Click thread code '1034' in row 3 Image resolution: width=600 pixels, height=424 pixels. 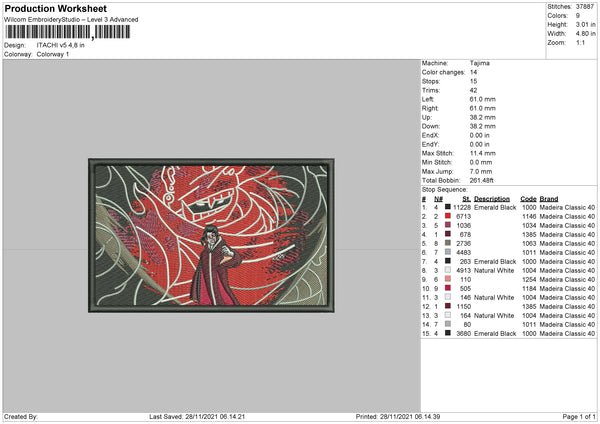click(529, 225)
